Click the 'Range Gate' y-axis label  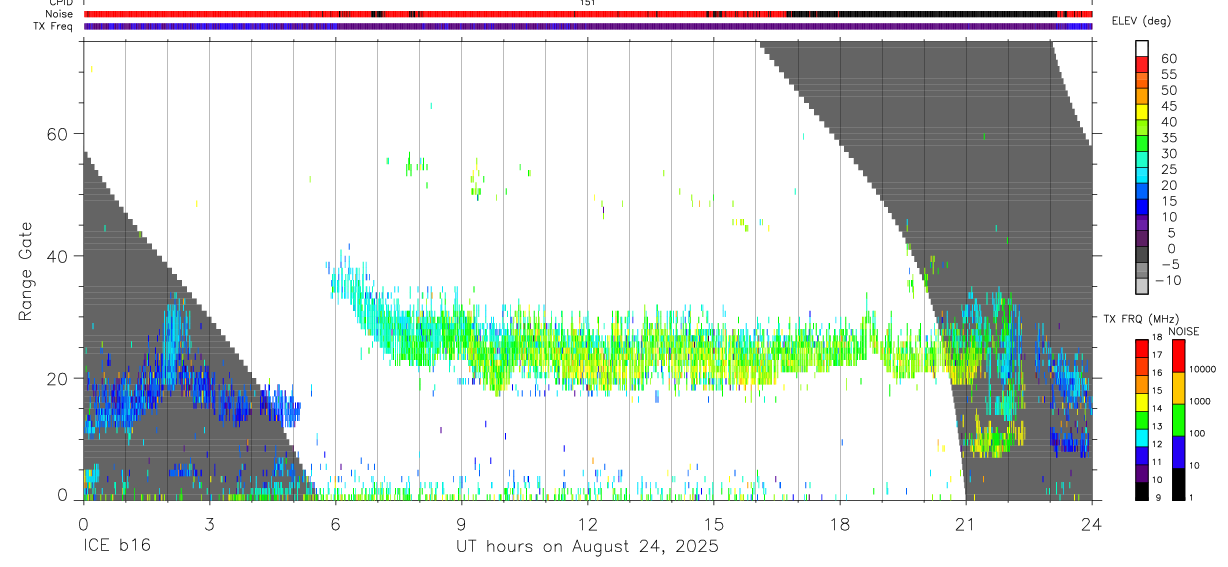pos(27,271)
